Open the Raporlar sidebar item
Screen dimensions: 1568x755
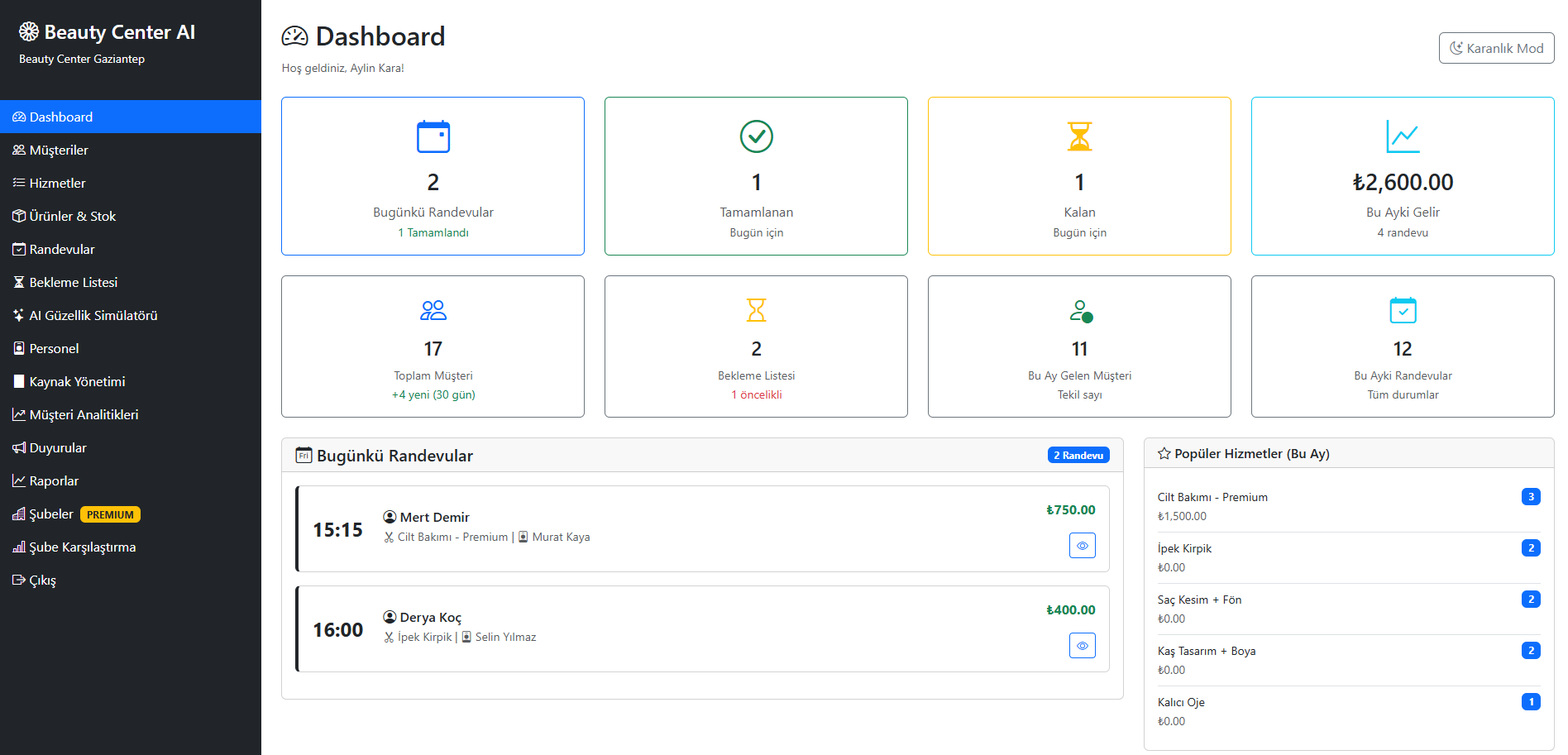[54, 480]
